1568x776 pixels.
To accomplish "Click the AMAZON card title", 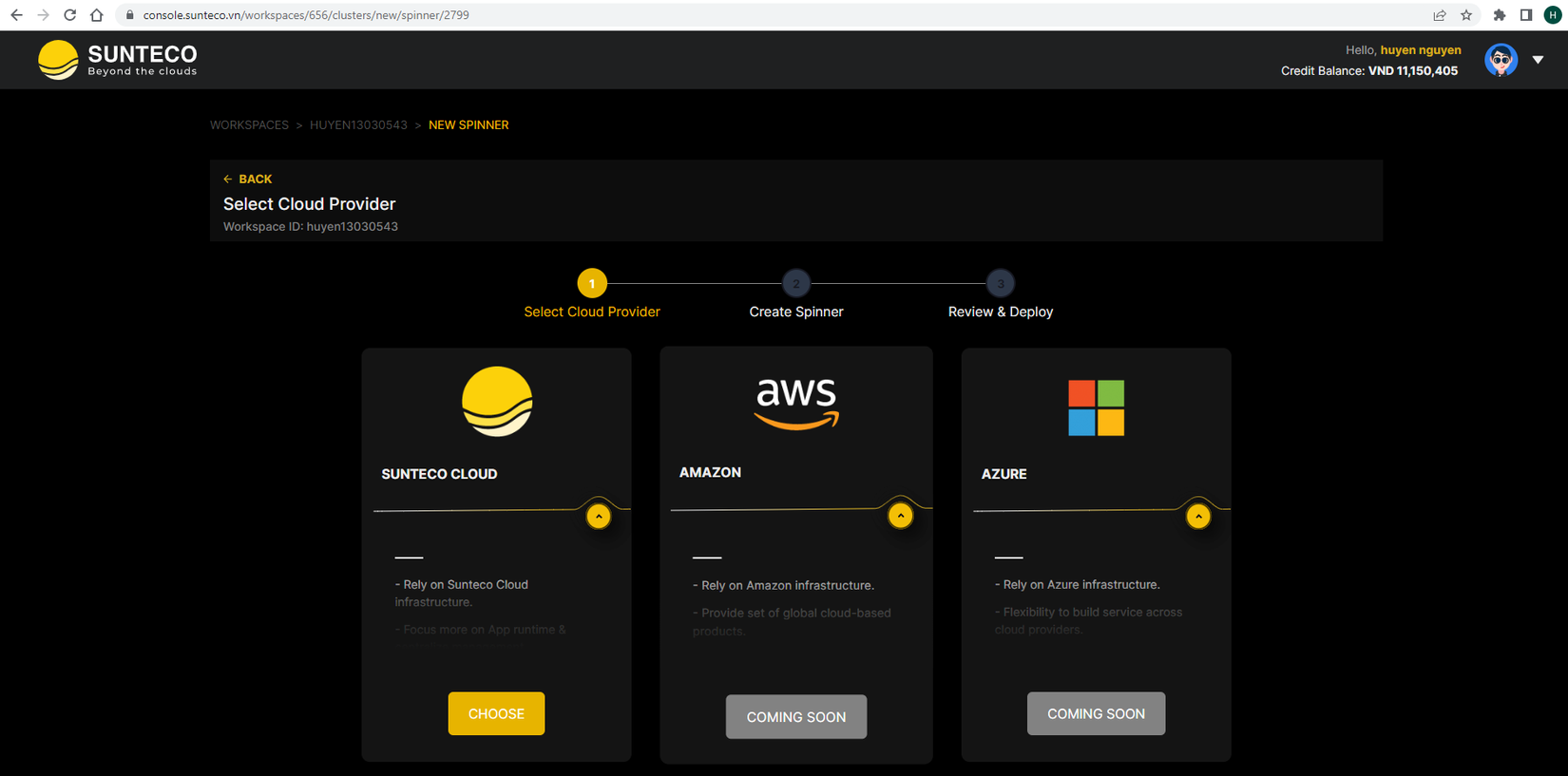I will [x=710, y=472].
